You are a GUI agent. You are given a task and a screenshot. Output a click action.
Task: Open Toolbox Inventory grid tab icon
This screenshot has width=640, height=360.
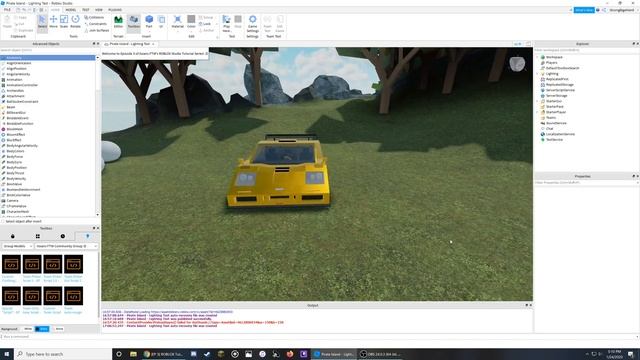click(38, 236)
